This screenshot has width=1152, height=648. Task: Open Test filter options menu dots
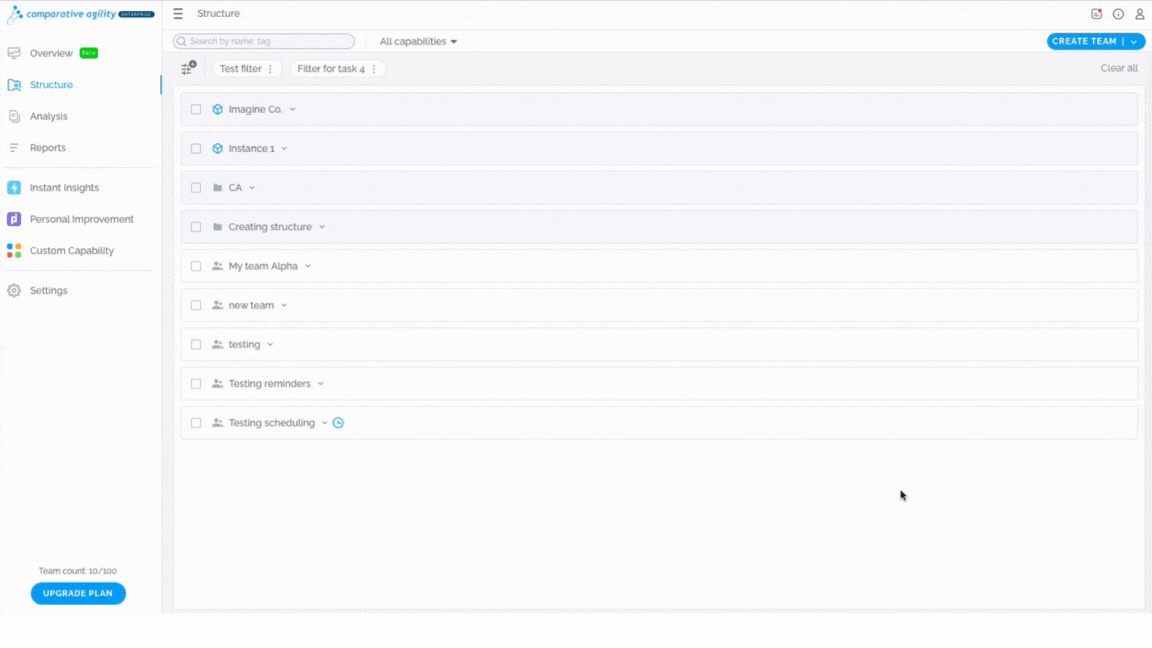pos(270,68)
